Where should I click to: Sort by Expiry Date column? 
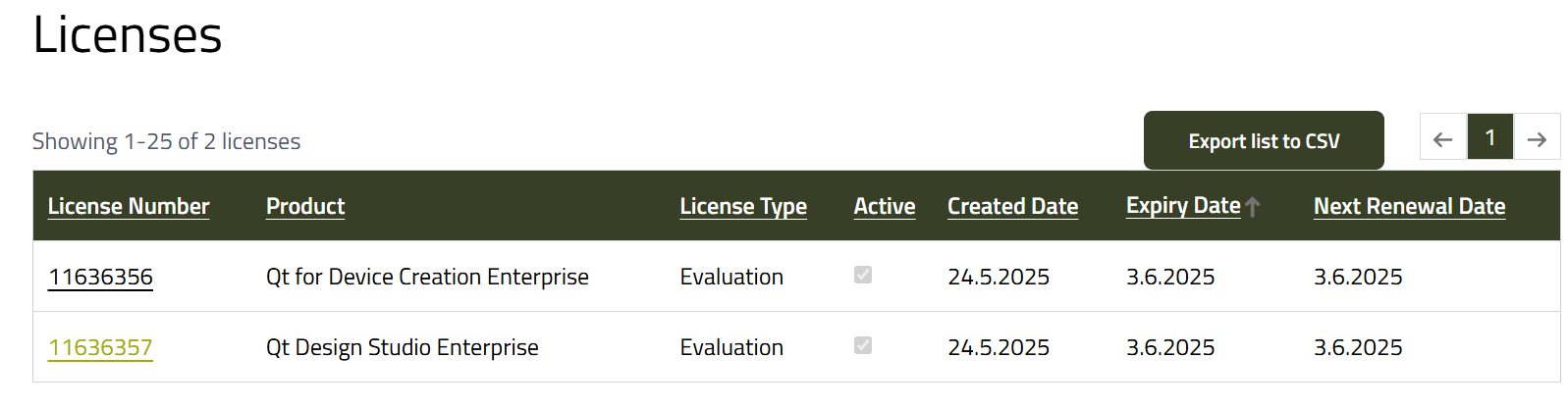coord(1183,206)
